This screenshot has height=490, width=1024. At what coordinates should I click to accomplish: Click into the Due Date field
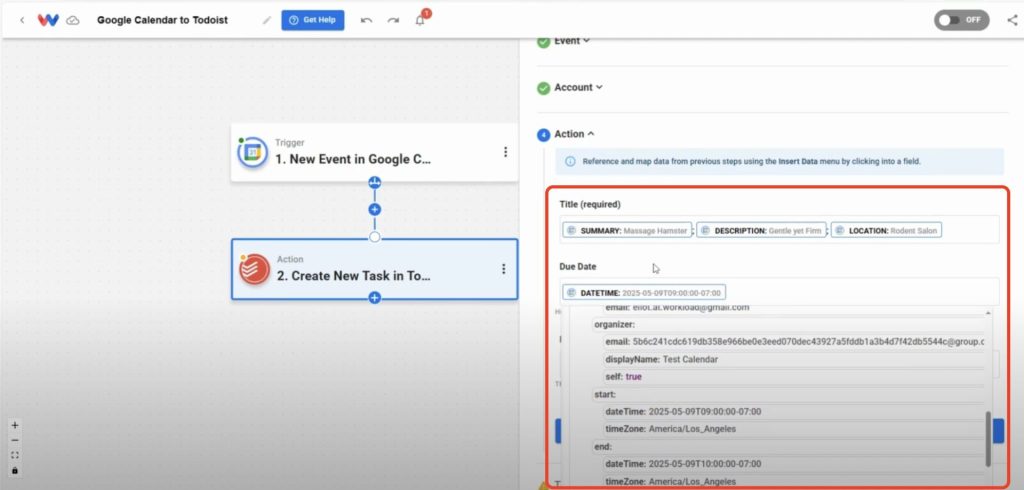click(x=779, y=292)
